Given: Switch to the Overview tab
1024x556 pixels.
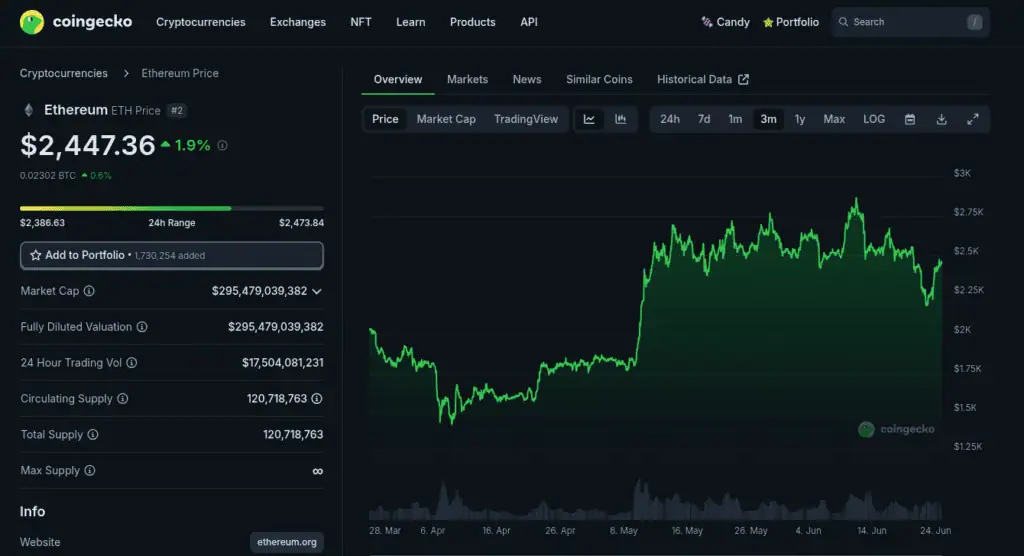Looking at the screenshot, I should (398, 79).
